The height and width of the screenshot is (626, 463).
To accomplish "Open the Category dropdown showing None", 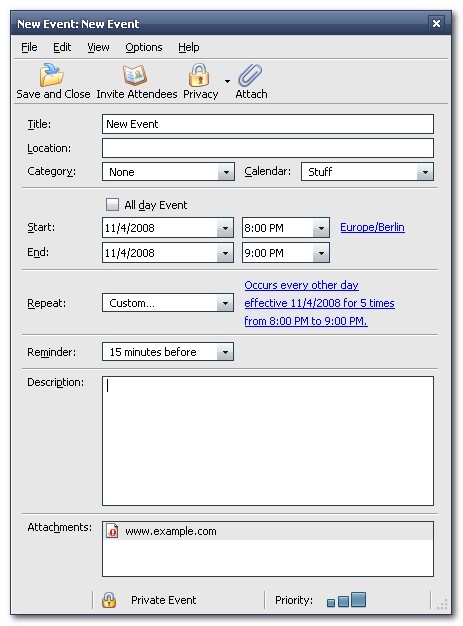I will [168, 172].
